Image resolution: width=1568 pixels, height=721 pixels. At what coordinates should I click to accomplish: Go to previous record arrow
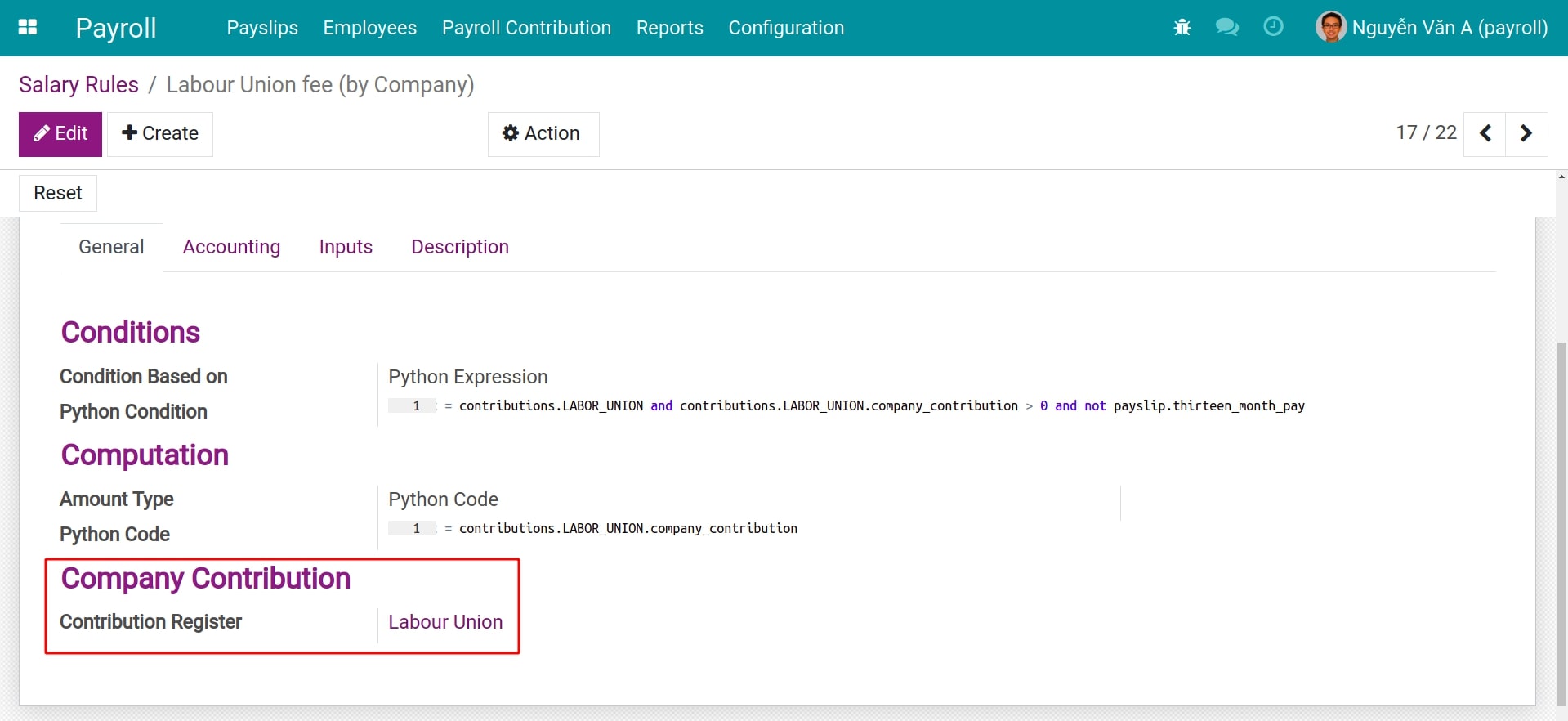point(1485,133)
